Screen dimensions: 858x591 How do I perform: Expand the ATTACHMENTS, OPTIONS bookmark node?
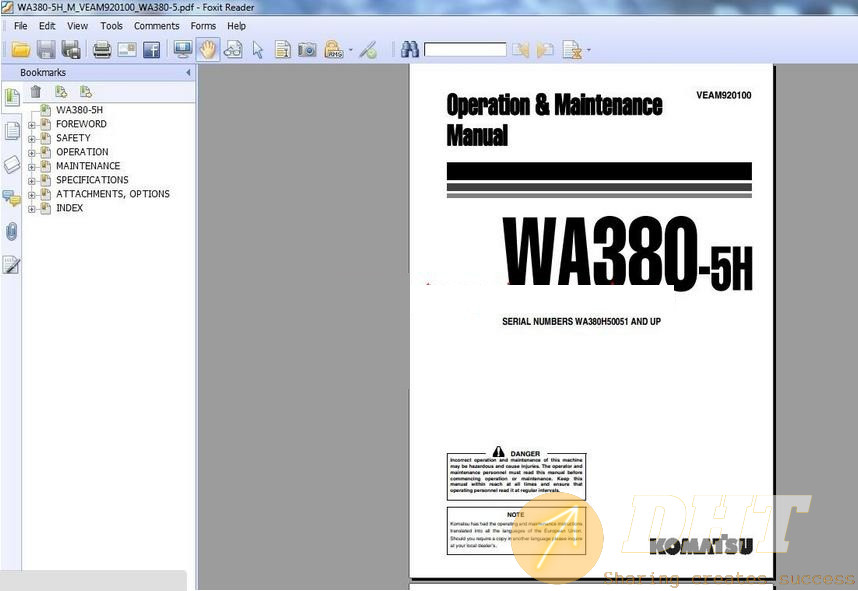pos(32,195)
